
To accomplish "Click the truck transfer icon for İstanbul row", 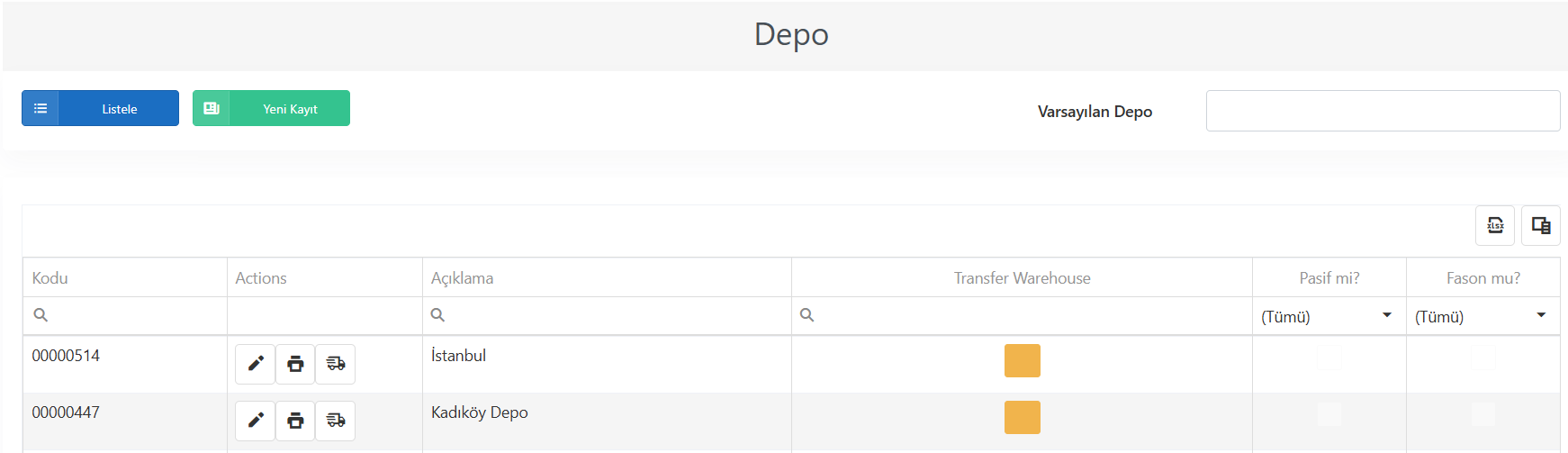I will pyautogui.click(x=336, y=364).
